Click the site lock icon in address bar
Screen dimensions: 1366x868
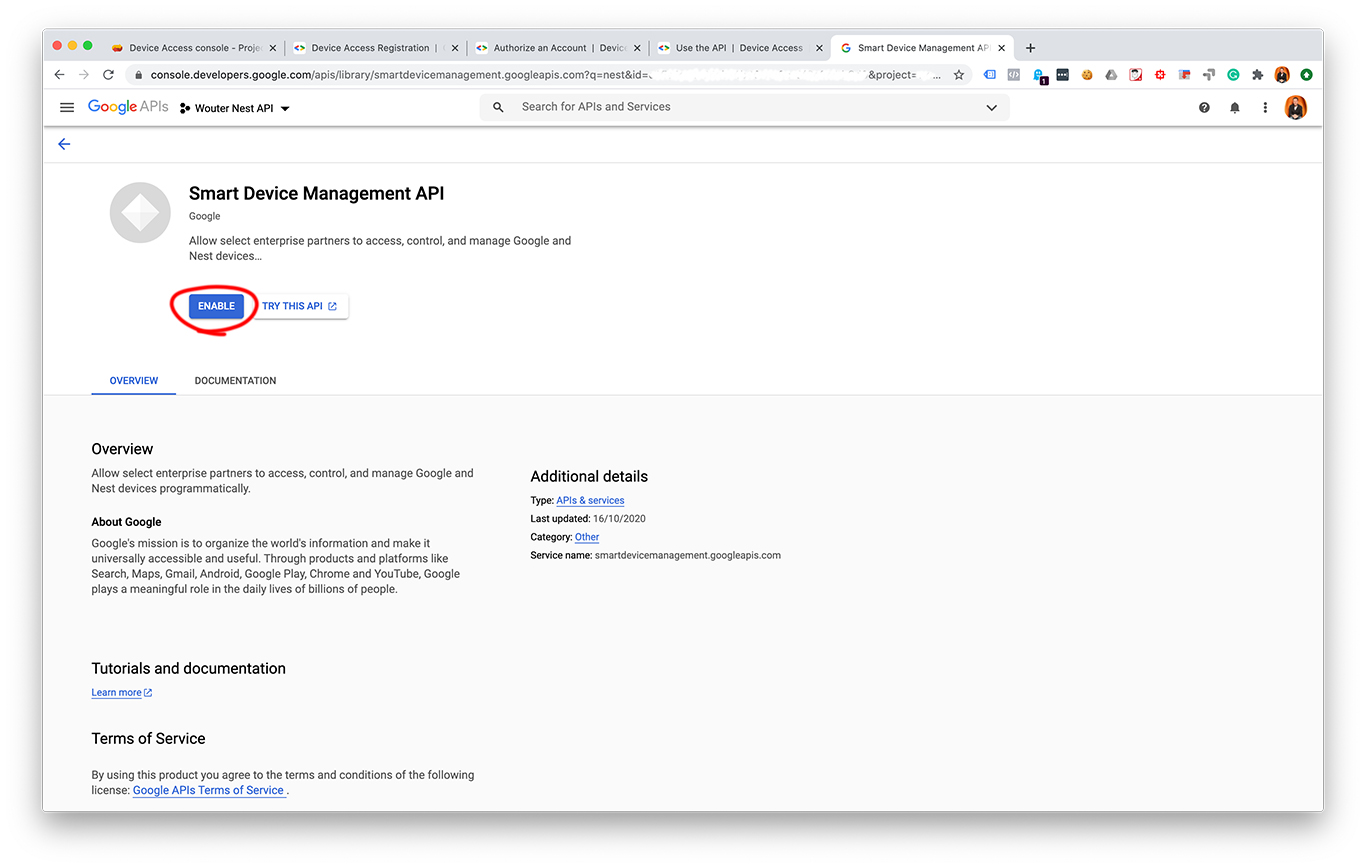[x=138, y=75]
